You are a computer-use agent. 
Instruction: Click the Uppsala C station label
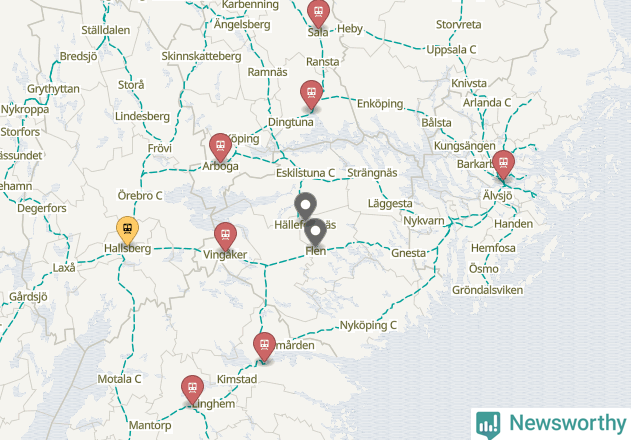click(451, 50)
